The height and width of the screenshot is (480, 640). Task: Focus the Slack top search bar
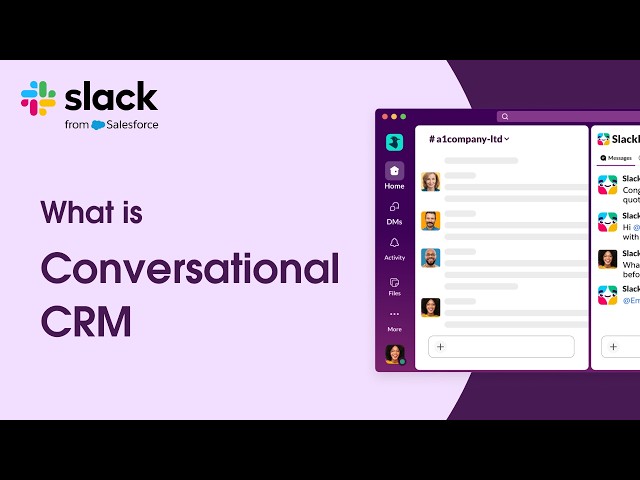tap(568, 117)
